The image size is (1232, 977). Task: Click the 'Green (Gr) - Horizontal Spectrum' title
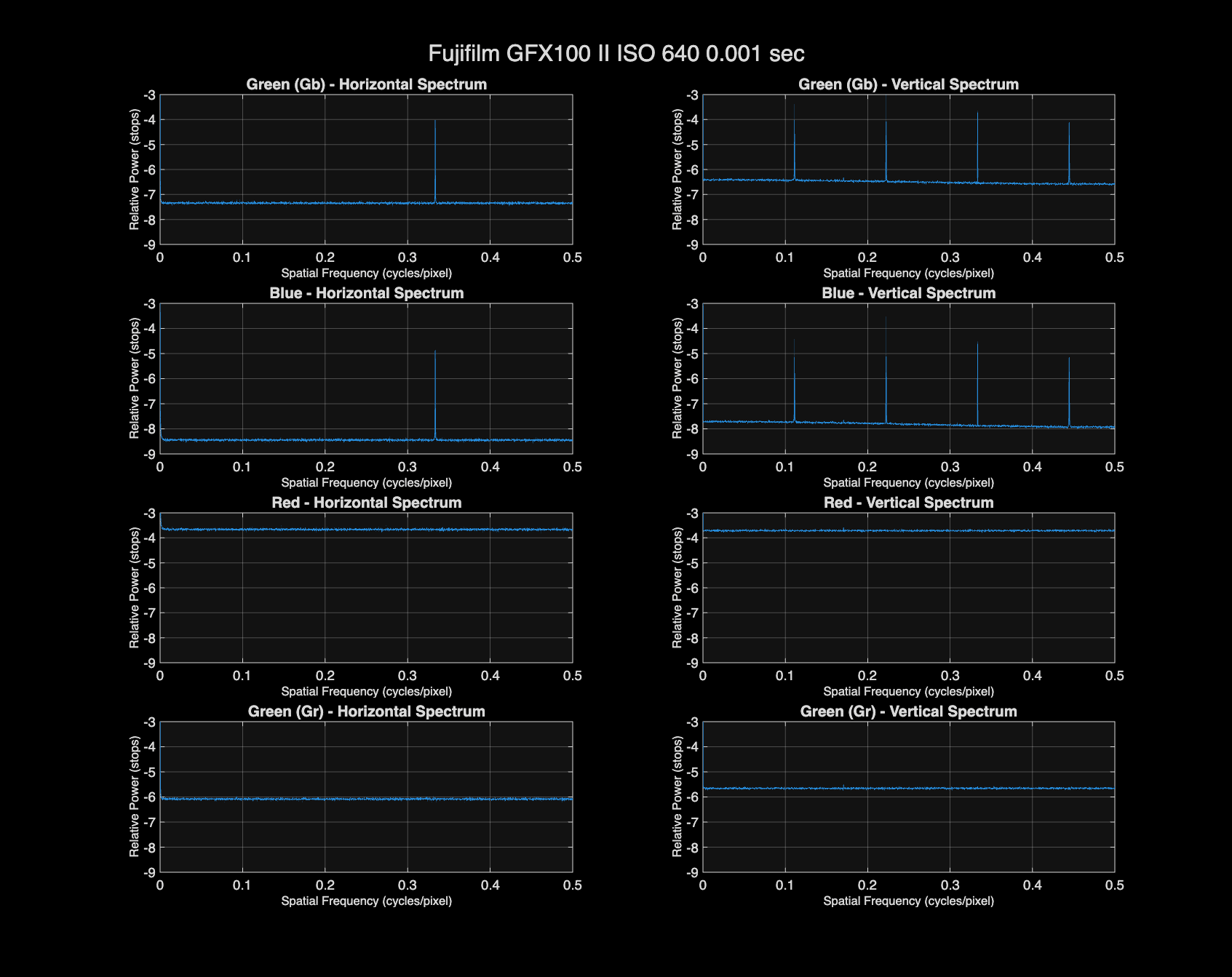click(366, 711)
